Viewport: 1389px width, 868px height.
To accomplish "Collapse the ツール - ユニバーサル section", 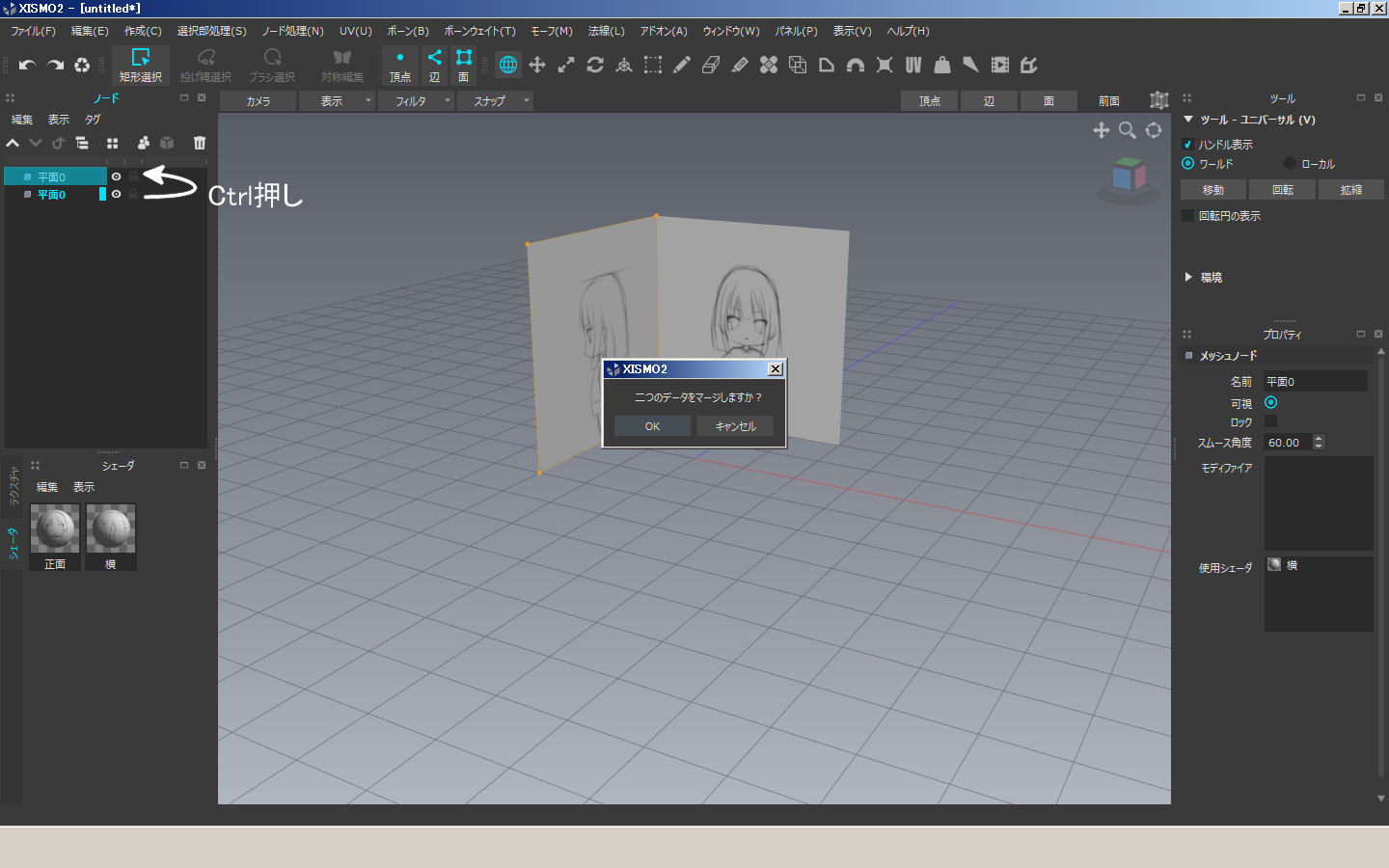I will pos(1188,120).
